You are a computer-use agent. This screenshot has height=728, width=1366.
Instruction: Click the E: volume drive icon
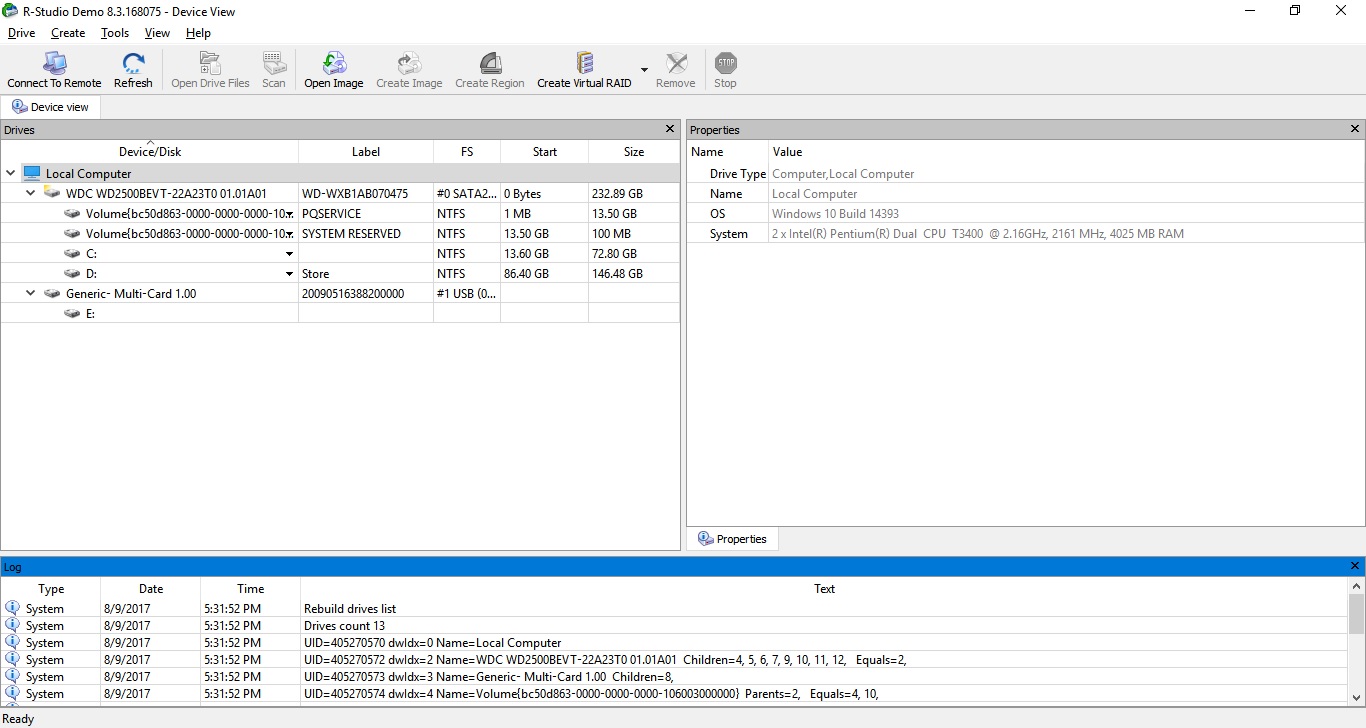[72, 313]
